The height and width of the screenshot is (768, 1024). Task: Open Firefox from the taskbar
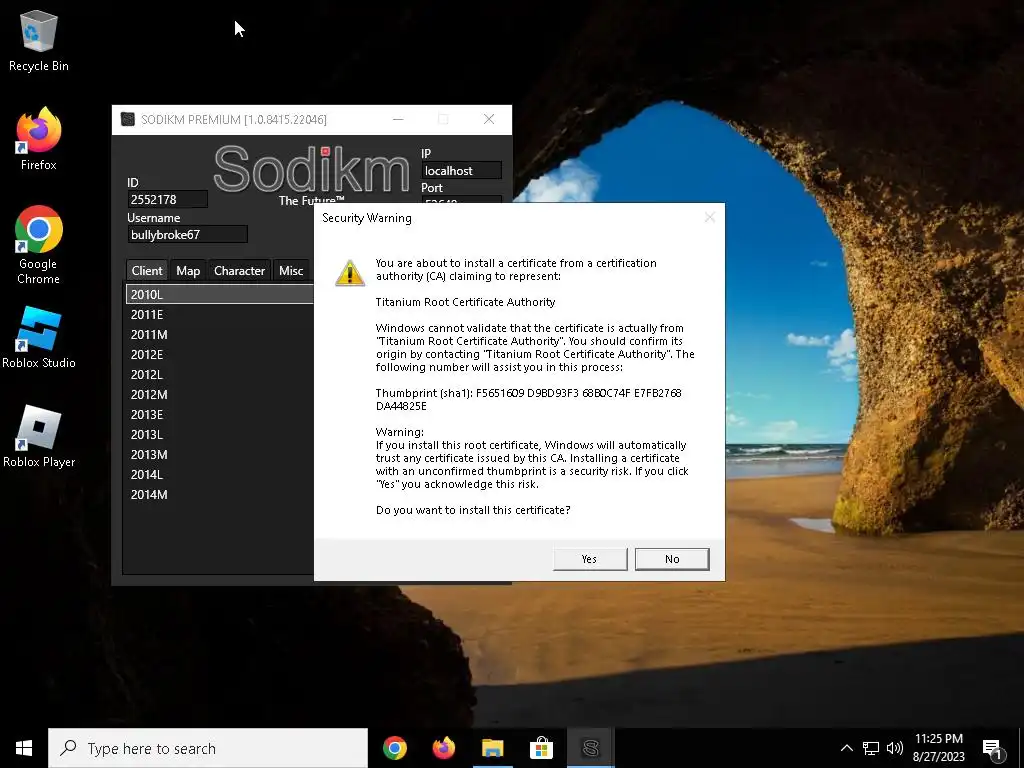tap(443, 748)
